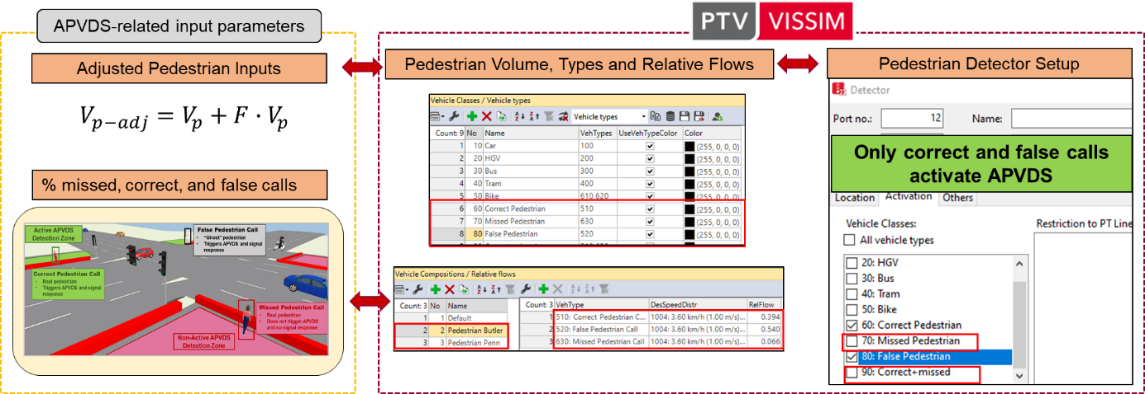This screenshot has height=394, width=1145.
Task: Expand list layout dropdown in Vehicle Compositions toolbar
Action: click(x=401, y=290)
